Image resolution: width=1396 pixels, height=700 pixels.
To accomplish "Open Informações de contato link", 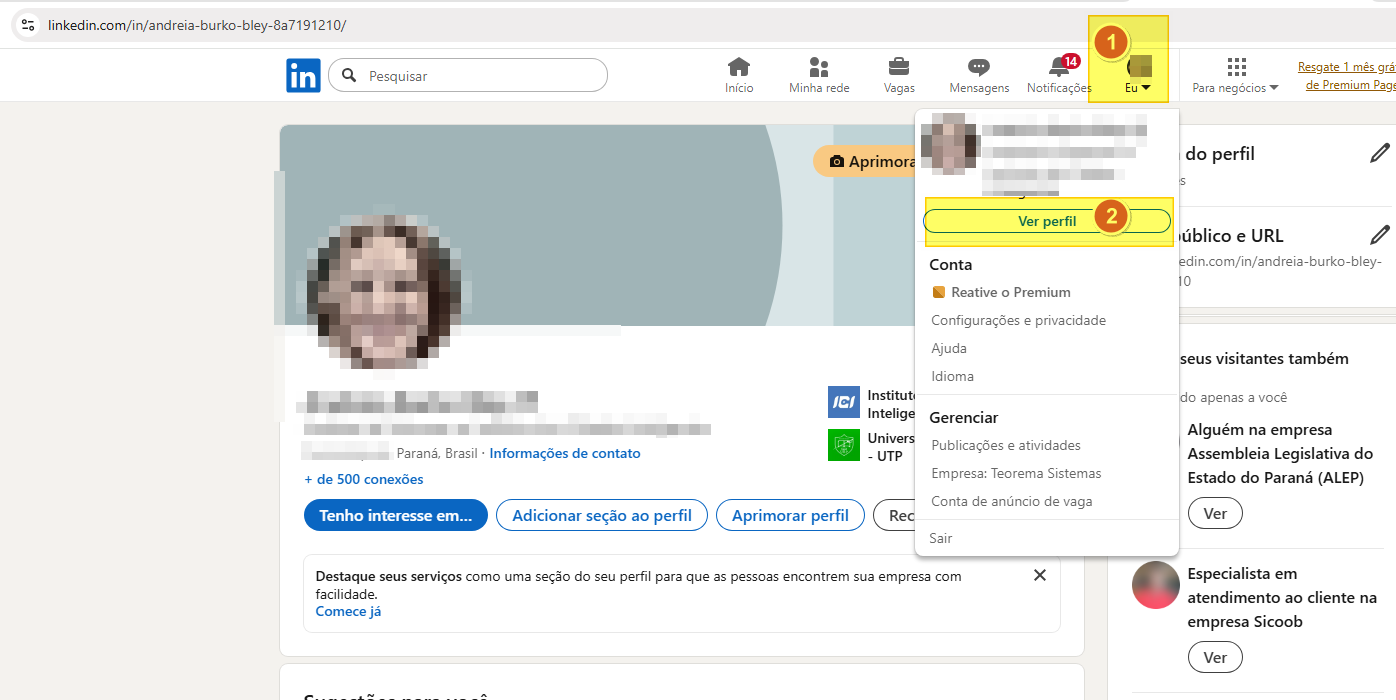I will pyautogui.click(x=565, y=453).
